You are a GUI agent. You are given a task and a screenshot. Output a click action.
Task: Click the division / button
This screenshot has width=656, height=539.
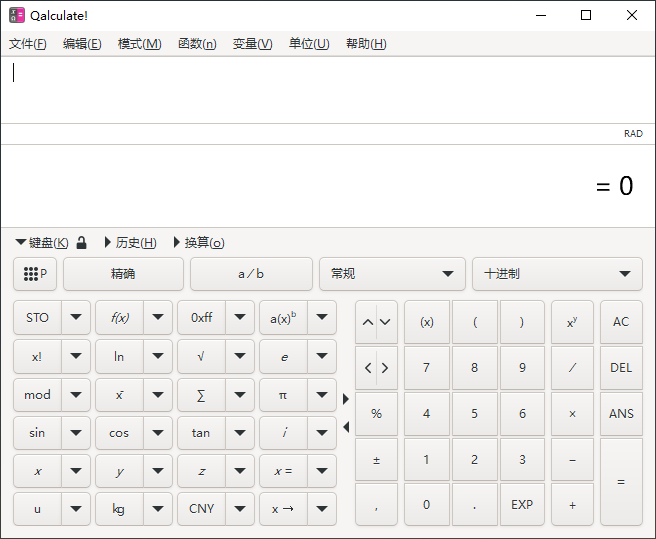tap(572, 368)
